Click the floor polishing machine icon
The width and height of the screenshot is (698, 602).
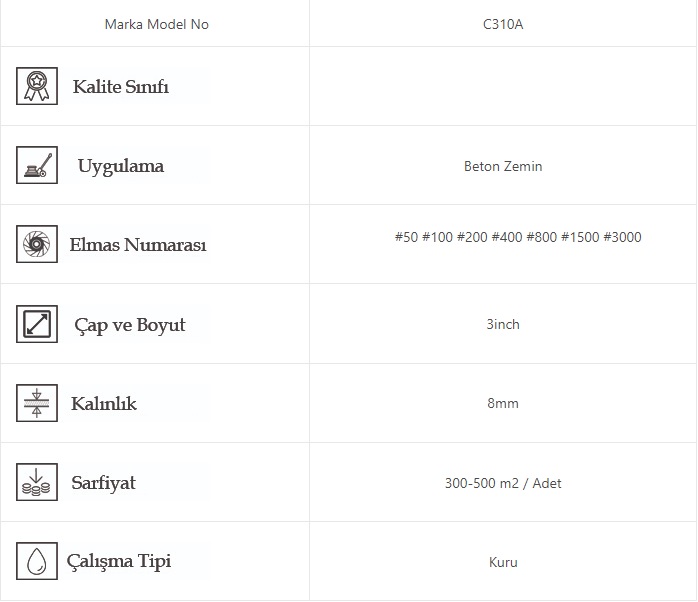37,165
